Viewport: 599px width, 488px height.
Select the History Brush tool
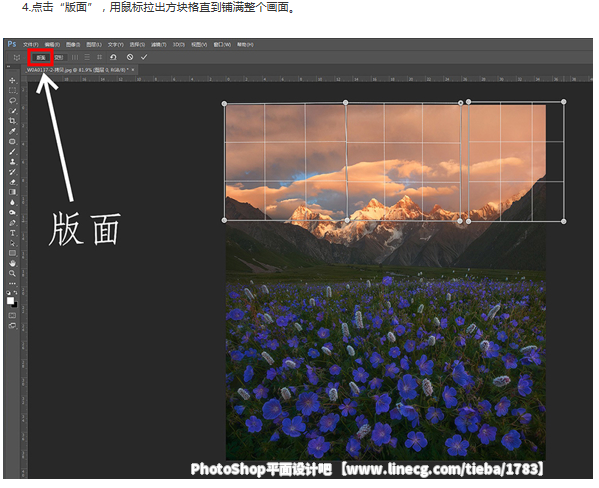pyautogui.click(x=12, y=172)
